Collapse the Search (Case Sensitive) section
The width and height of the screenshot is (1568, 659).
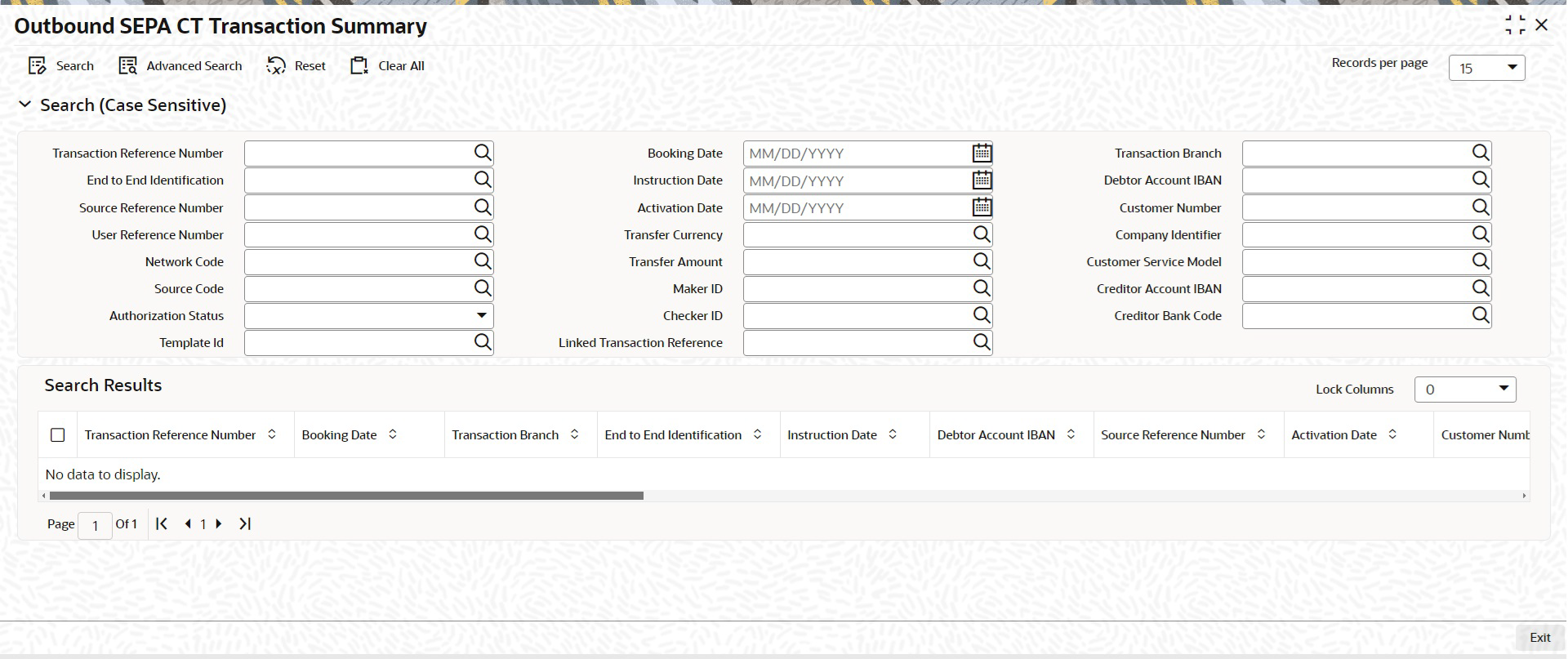click(25, 105)
